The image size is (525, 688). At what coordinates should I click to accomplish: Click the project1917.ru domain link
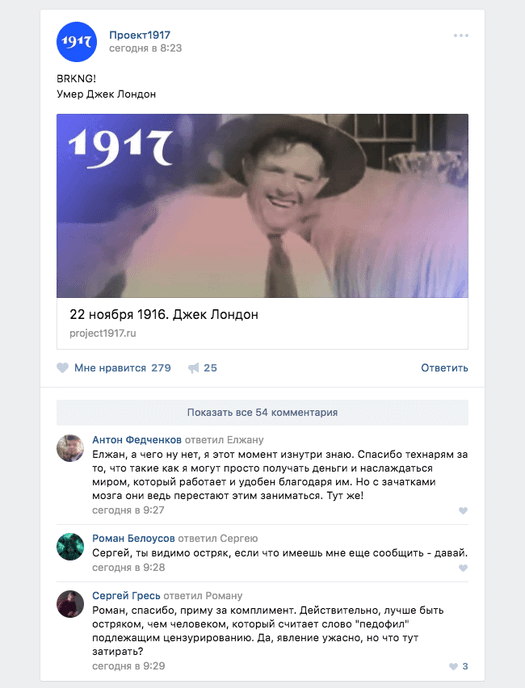click(x=103, y=333)
